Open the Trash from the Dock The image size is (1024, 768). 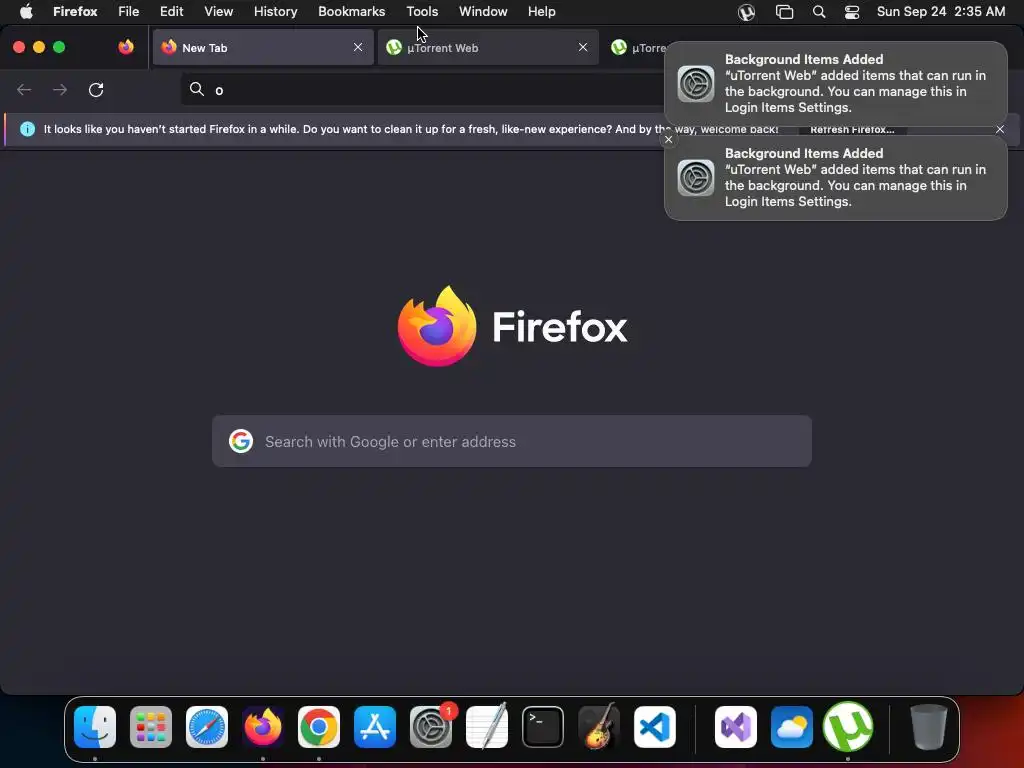929,727
